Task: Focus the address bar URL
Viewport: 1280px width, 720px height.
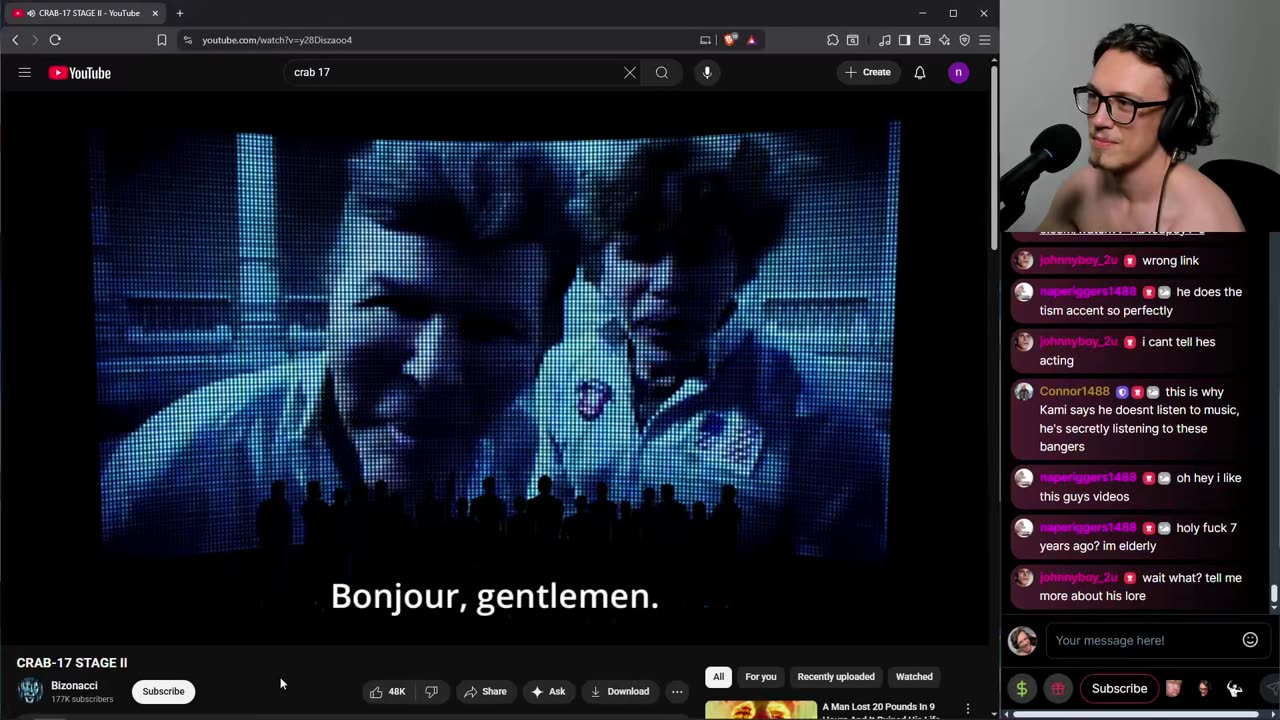Action: [277, 40]
